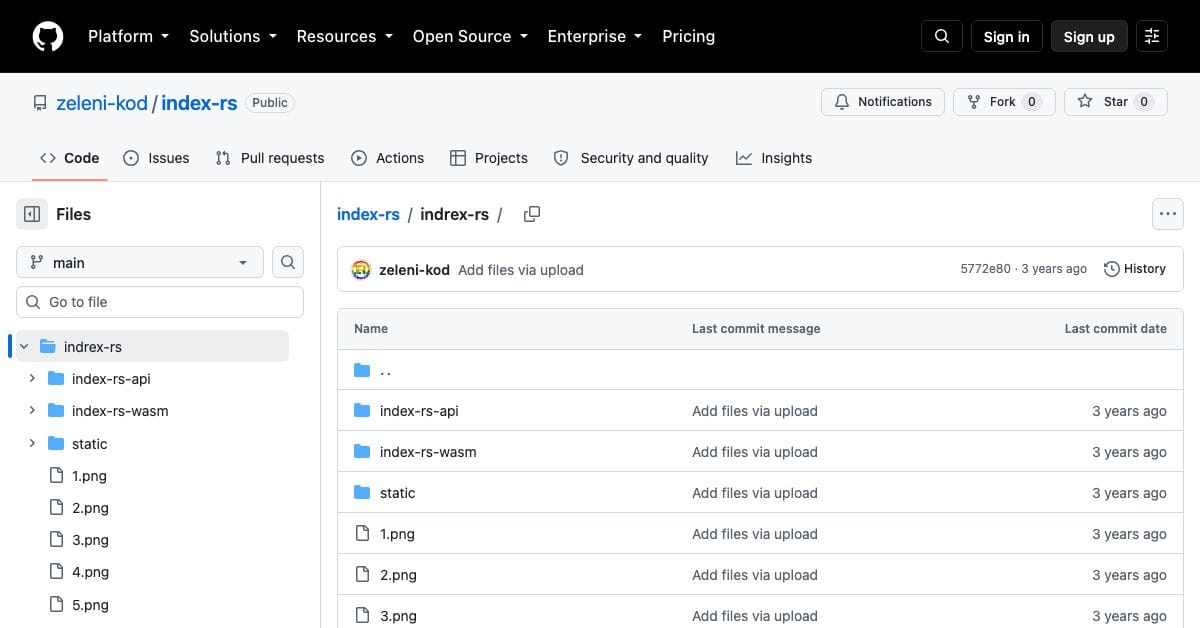Switch to the Issues tab
The image size is (1200, 628).
coord(156,158)
